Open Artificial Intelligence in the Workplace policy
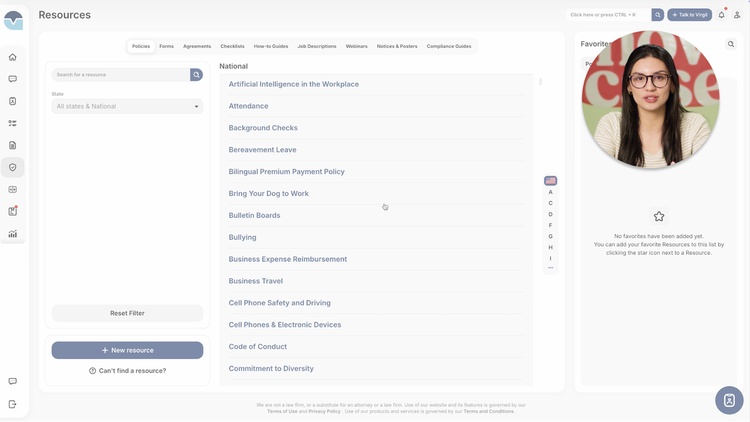 294,84
